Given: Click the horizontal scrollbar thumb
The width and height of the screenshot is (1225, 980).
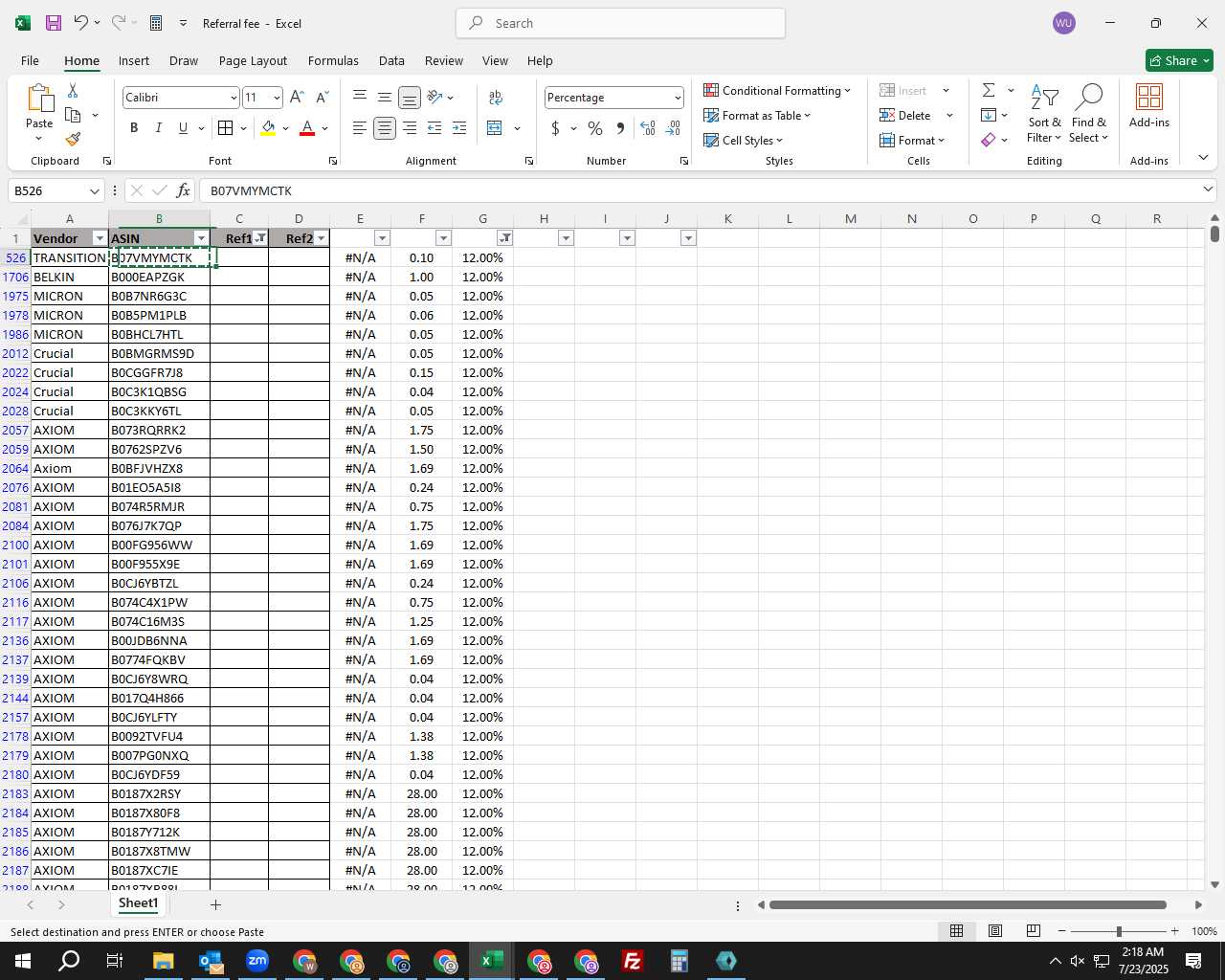Looking at the screenshot, I should (968, 904).
